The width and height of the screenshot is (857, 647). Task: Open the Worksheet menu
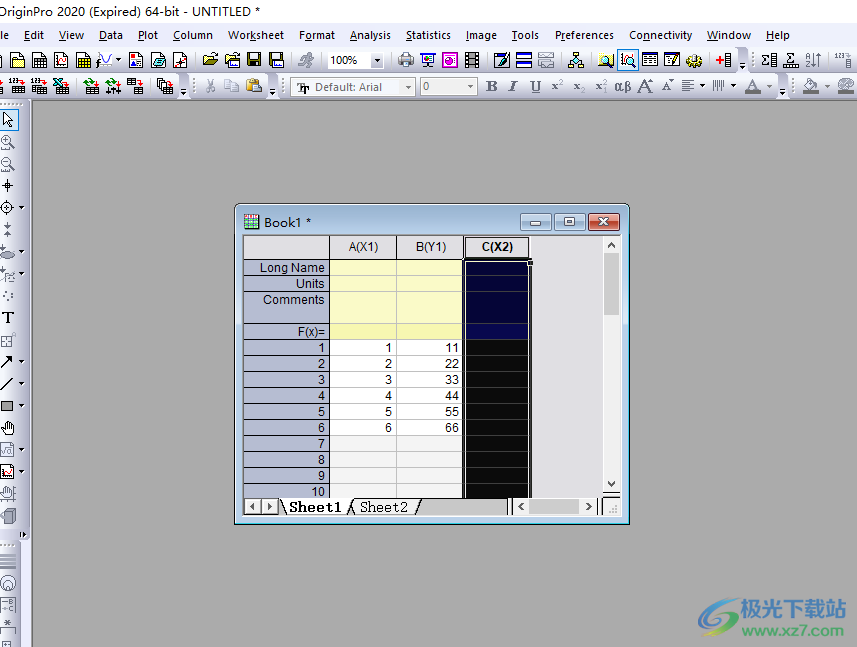[256, 36]
